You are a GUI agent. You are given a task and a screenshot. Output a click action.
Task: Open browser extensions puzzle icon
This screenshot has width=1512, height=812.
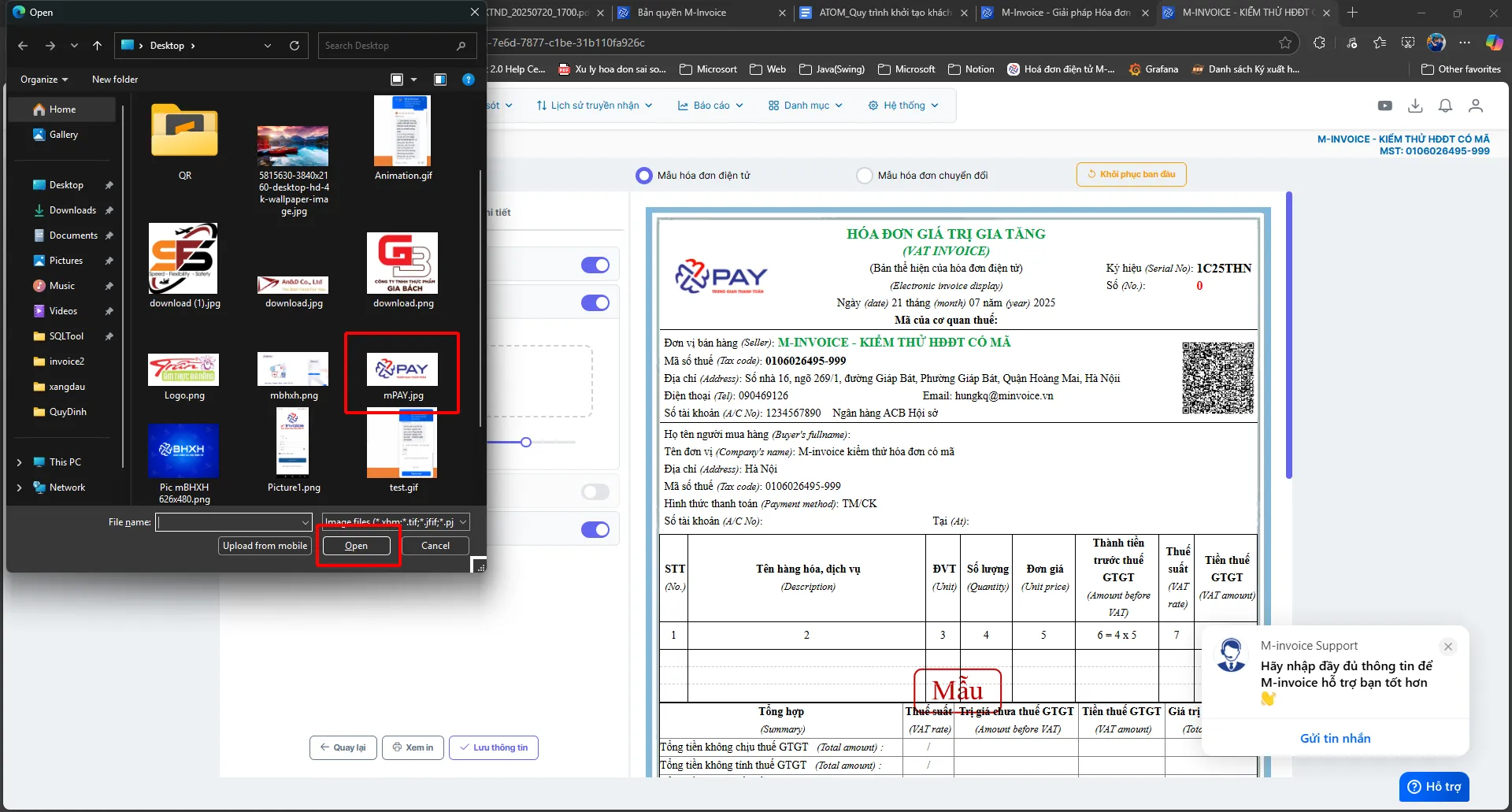click(1320, 43)
